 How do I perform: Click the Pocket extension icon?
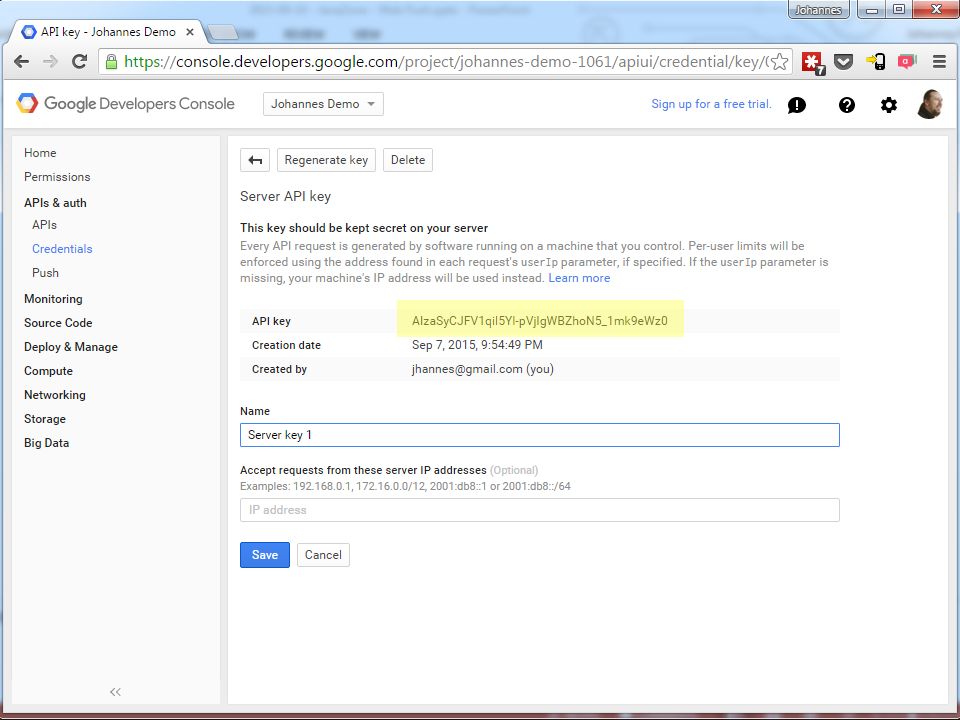[844, 62]
